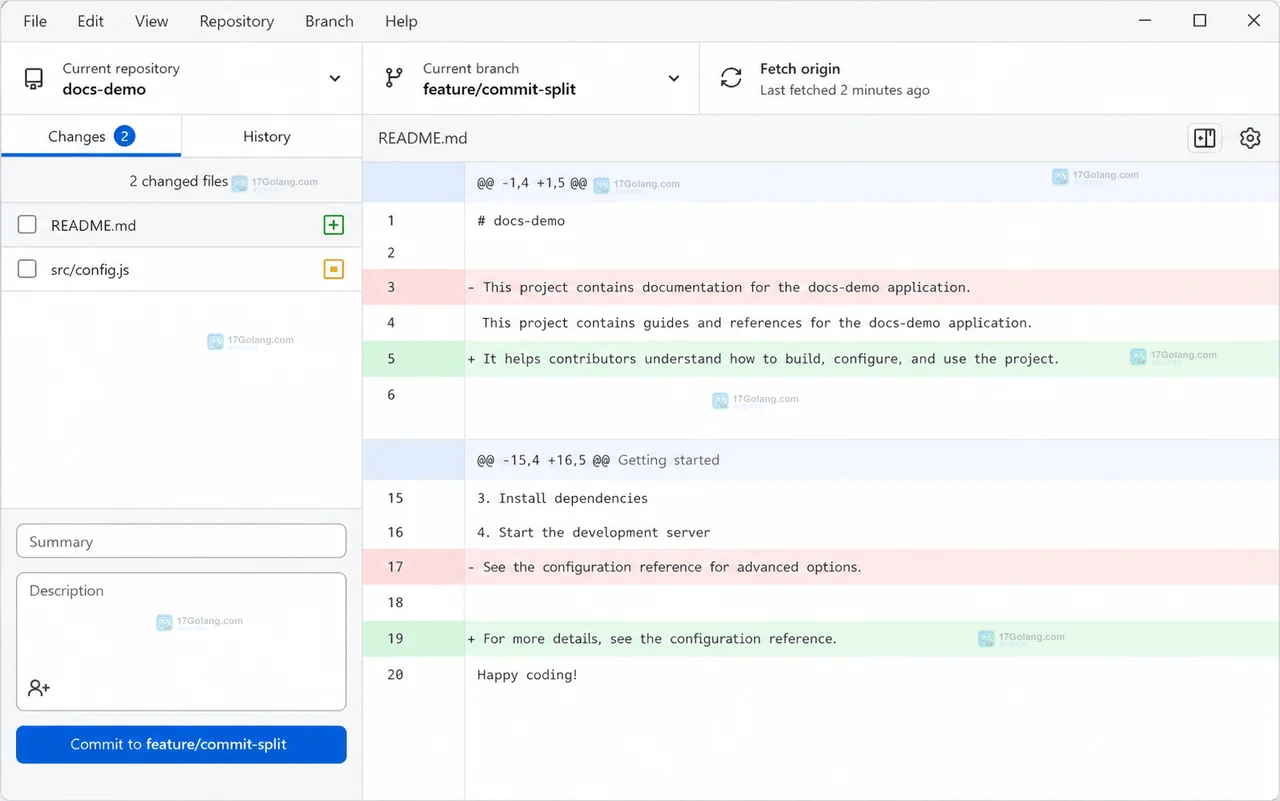Click line number 15 in the diff gutter
The width and height of the screenshot is (1280, 801).
[x=395, y=498]
